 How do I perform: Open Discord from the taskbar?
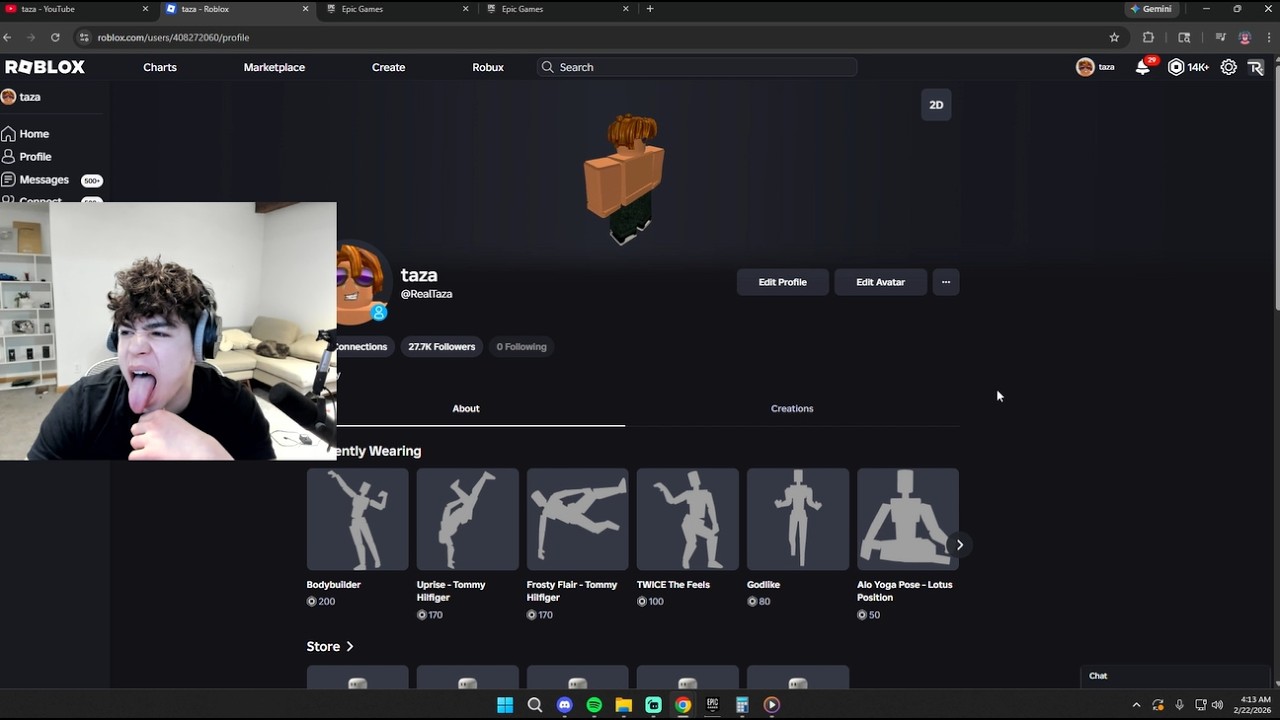point(564,705)
